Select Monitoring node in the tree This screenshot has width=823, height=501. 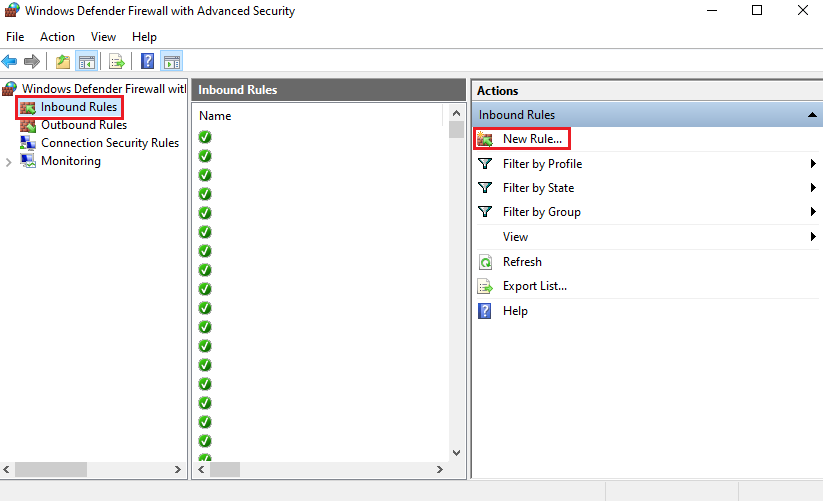[x=71, y=161]
